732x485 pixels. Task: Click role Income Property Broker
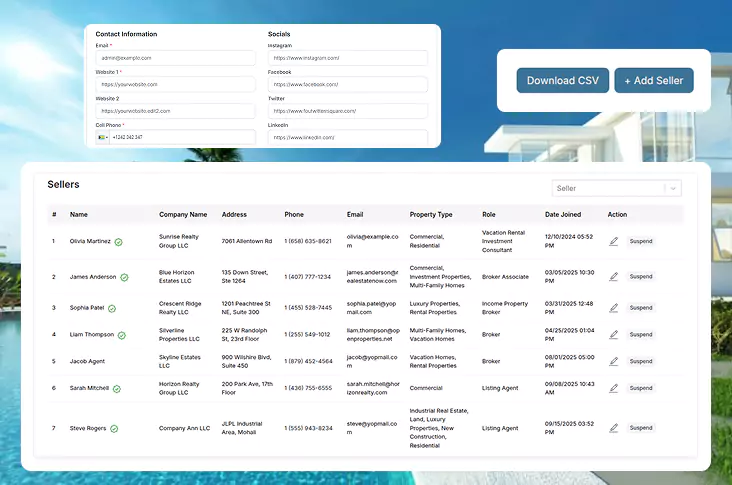click(x=505, y=308)
